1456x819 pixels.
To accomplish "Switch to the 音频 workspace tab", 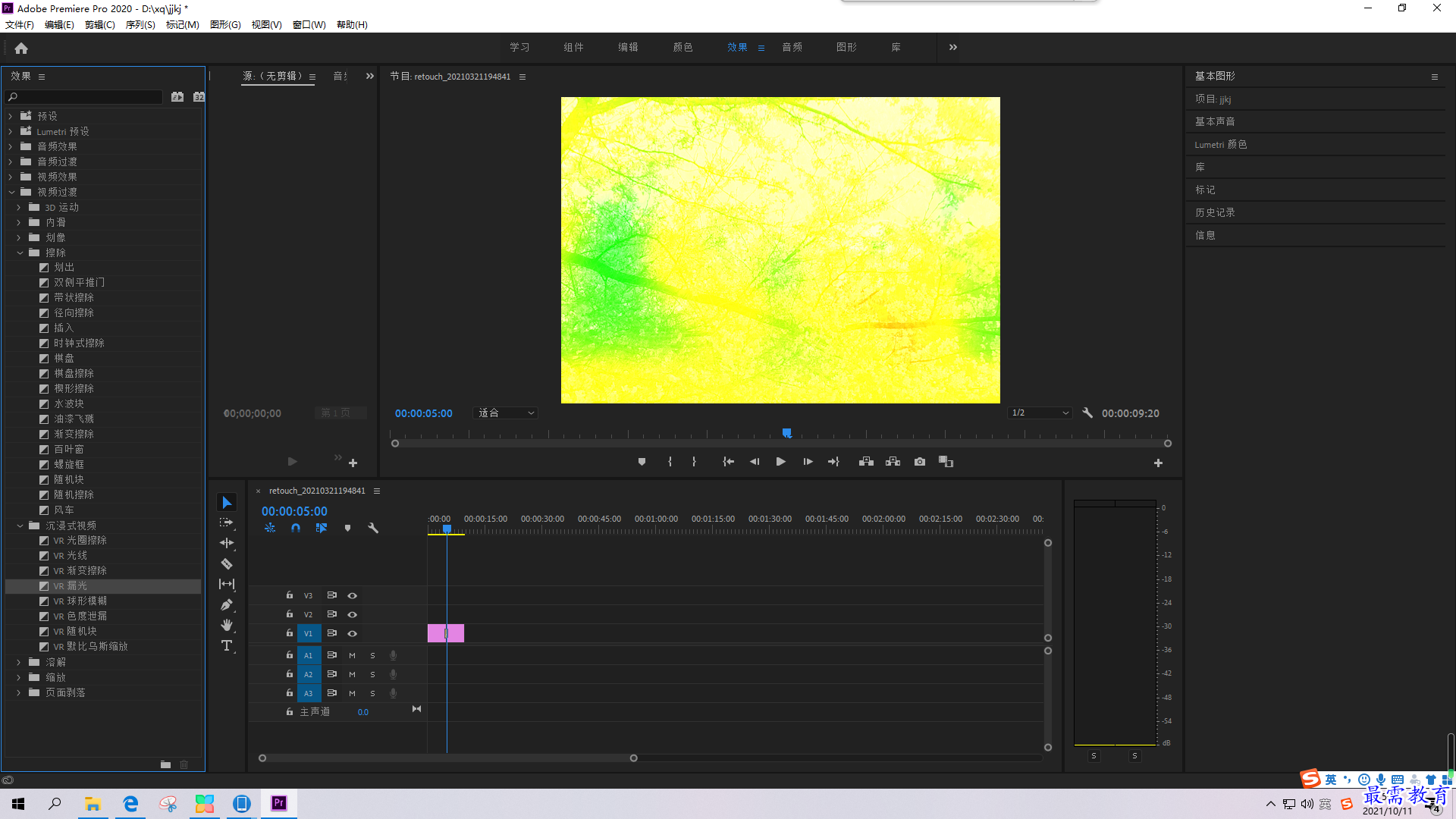I will pos(792,47).
